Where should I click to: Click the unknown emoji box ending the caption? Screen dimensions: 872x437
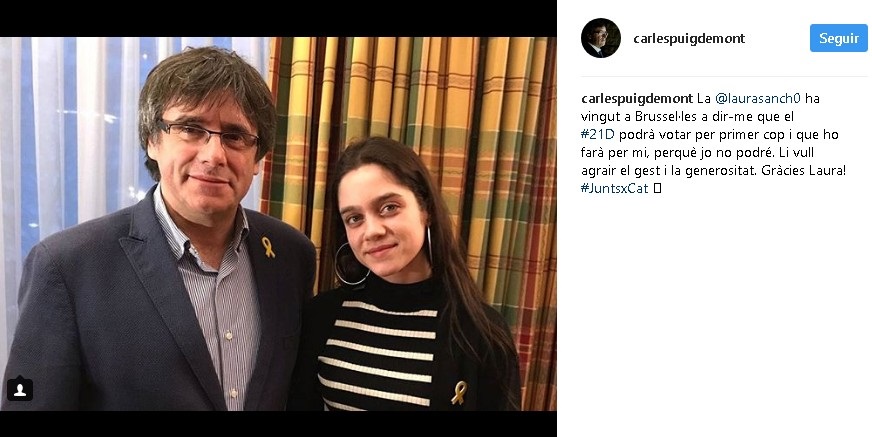tap(657, 188)
